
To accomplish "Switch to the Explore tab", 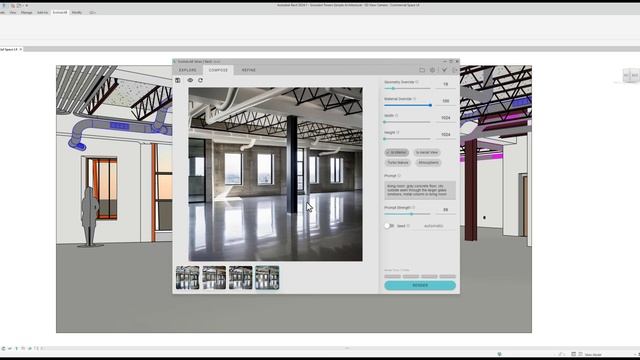I will click(x=188, y=70).
